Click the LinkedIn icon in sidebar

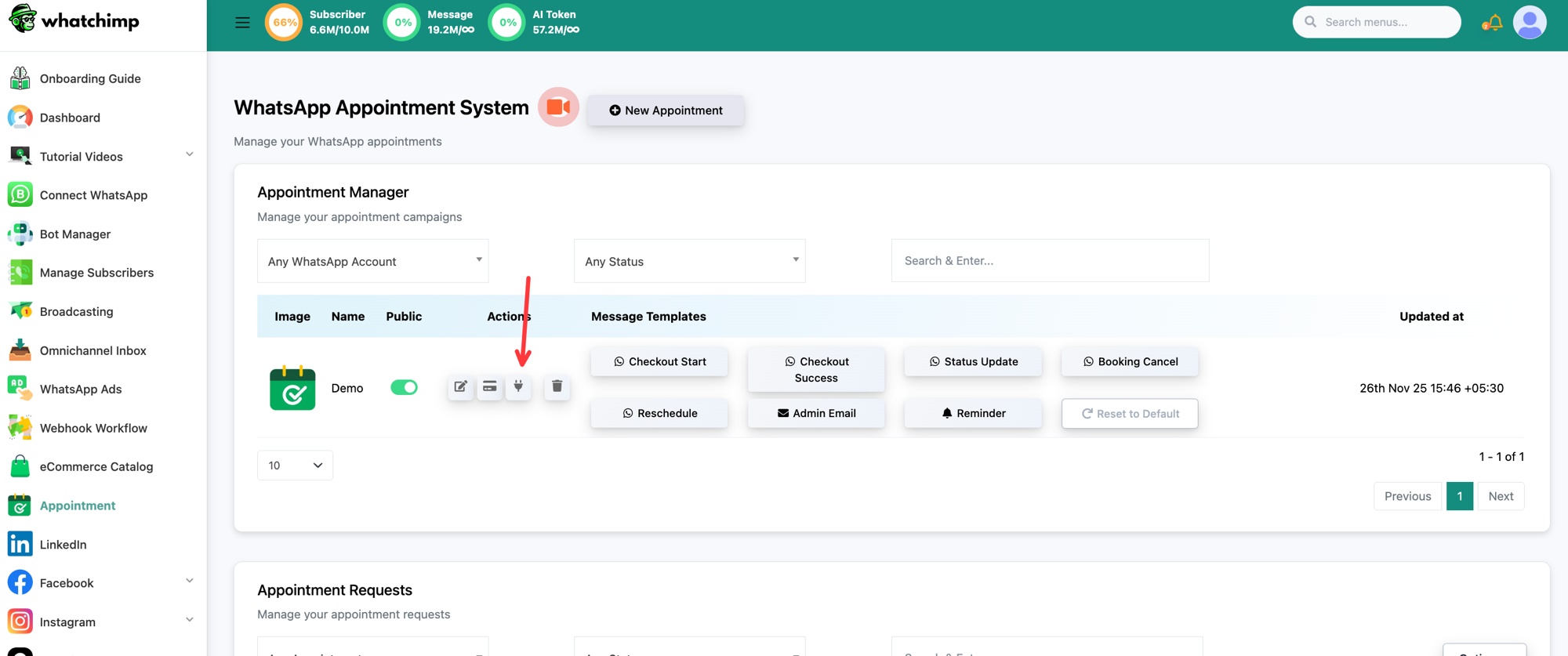tap(20, 544)
